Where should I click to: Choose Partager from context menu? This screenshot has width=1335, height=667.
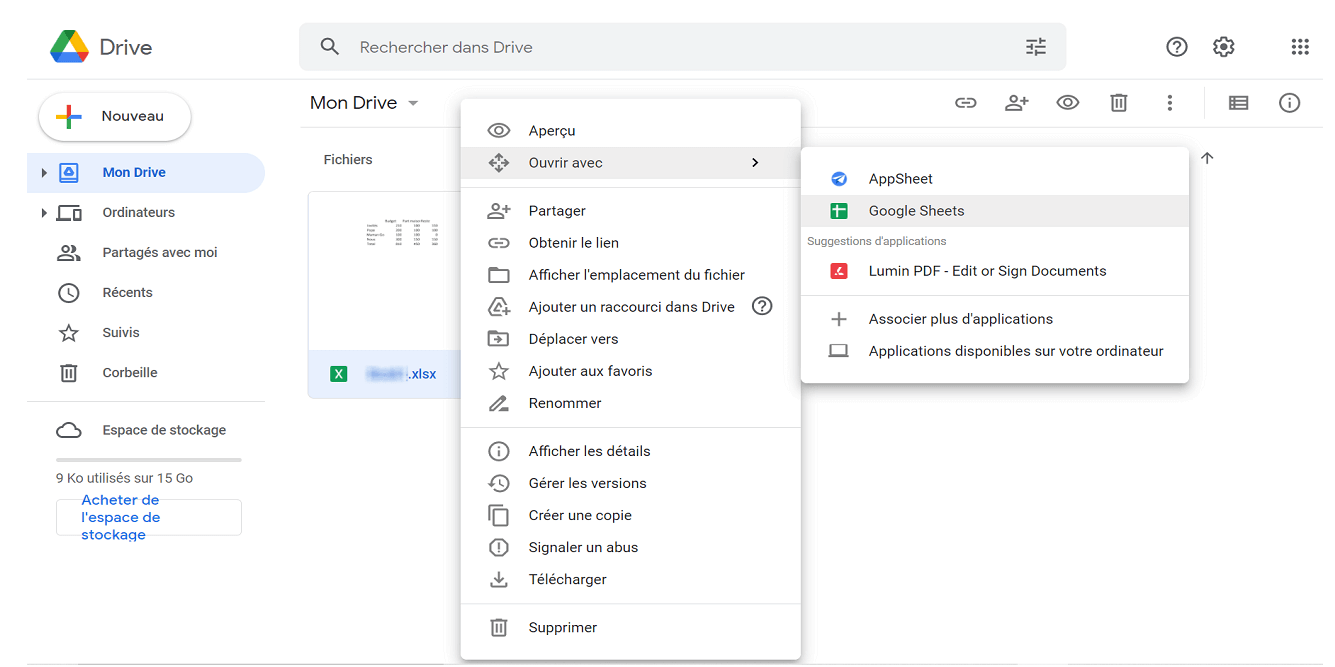631,211
